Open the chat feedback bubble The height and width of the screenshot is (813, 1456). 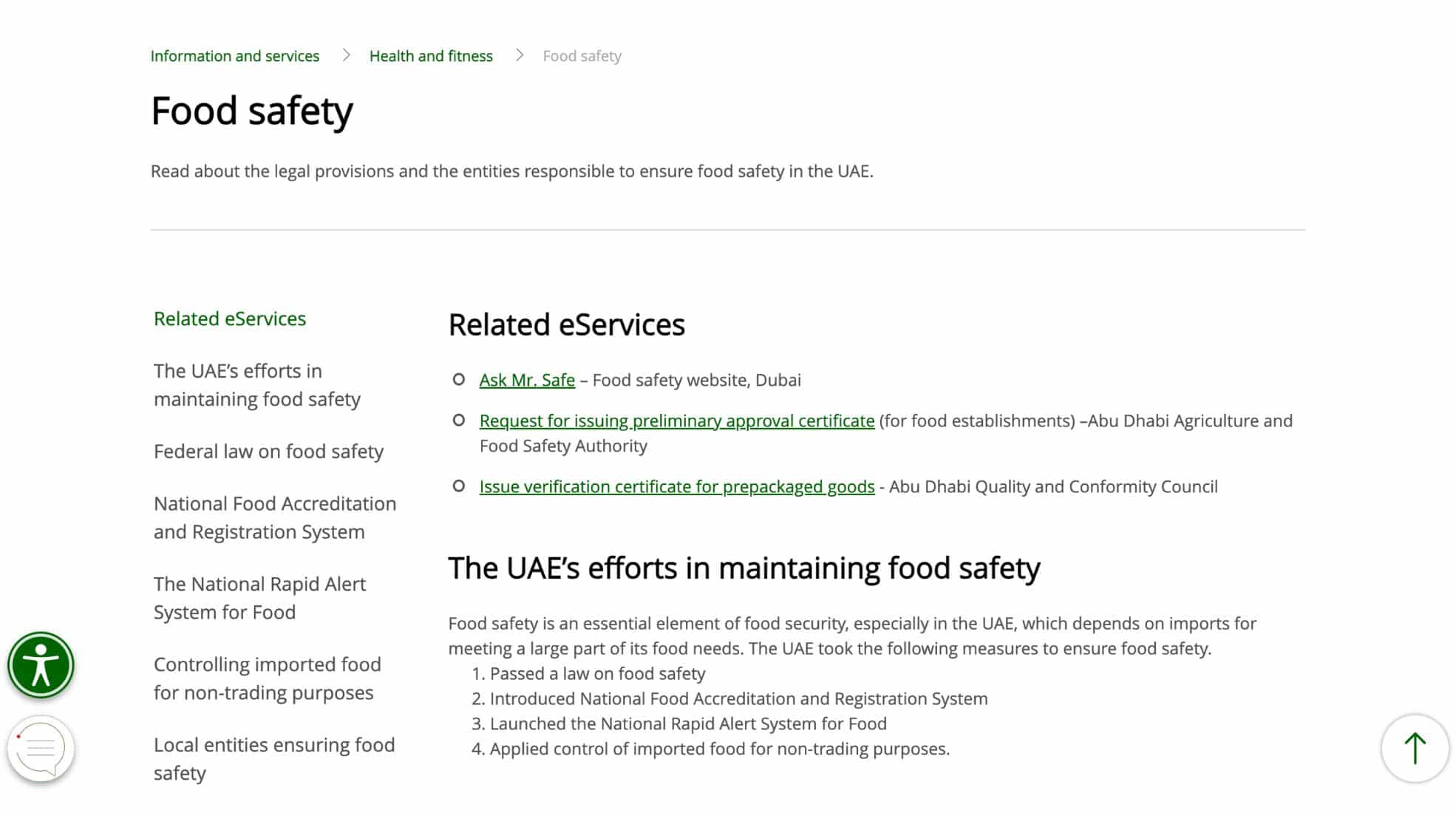42,748
